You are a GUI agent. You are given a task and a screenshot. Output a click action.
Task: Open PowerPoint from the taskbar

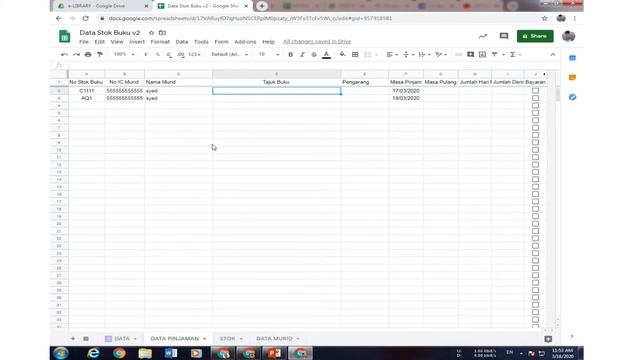click(274, 353)
